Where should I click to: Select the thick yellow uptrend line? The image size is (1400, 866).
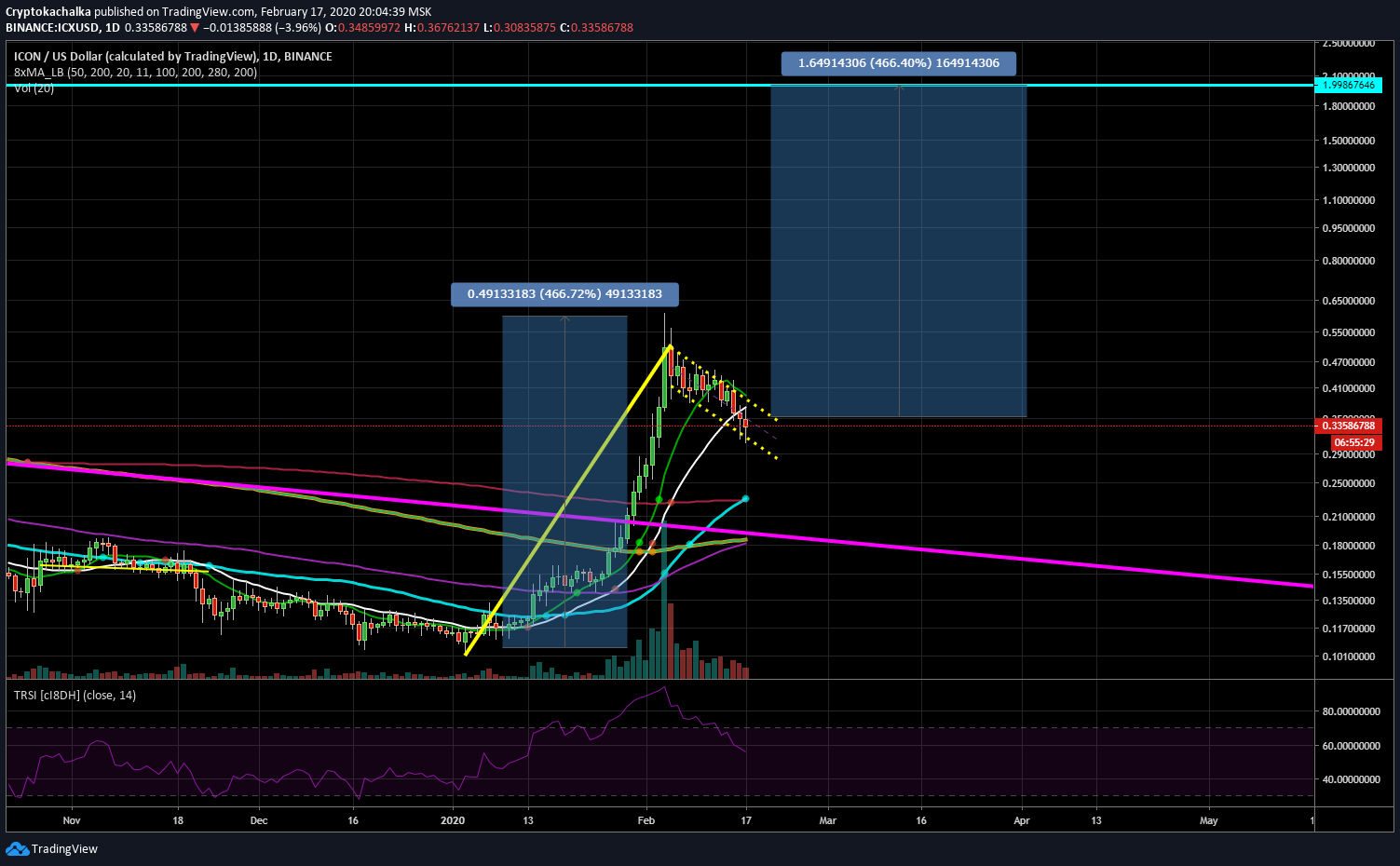click(567, 501)
